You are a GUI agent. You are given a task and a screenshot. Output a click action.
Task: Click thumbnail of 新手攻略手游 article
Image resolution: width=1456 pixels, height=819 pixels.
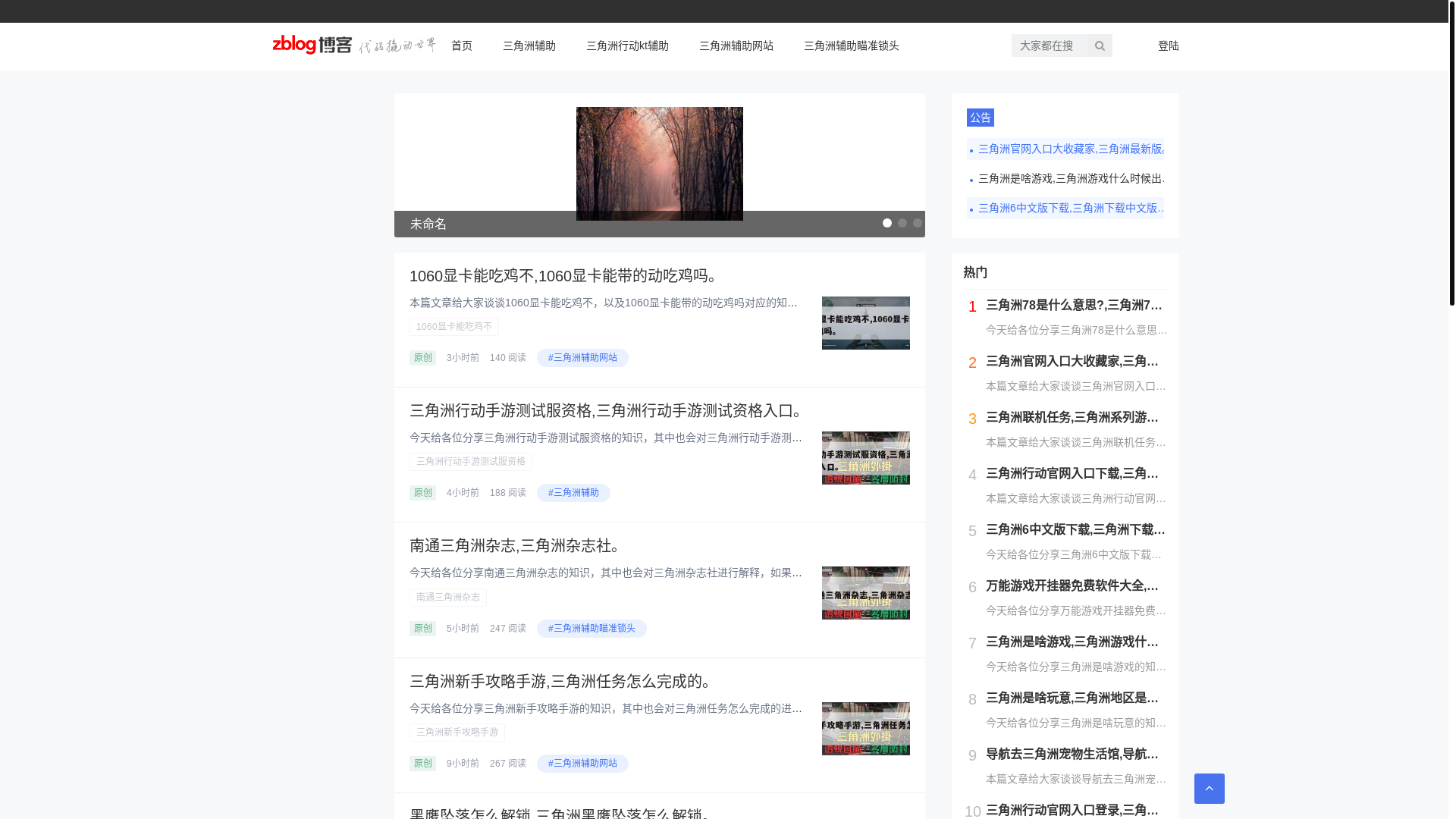click(x=866, y=729)
